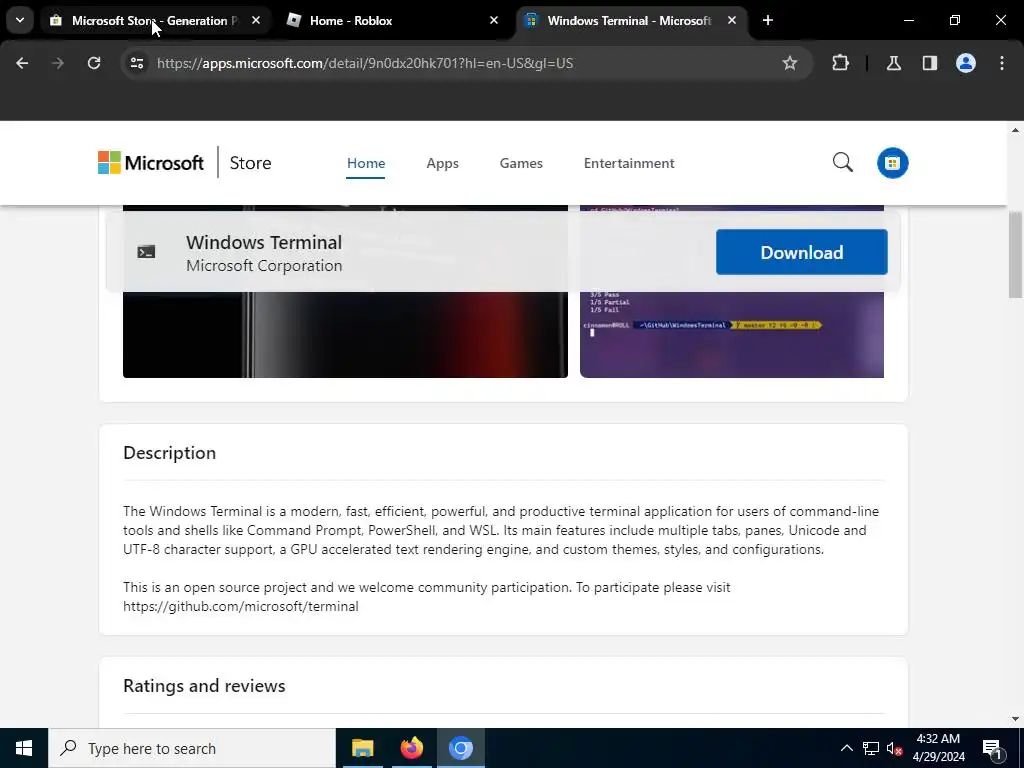Open Firefox from taskbar
This screenshot has height=768, width=1024.
click(x=411, y=748)
